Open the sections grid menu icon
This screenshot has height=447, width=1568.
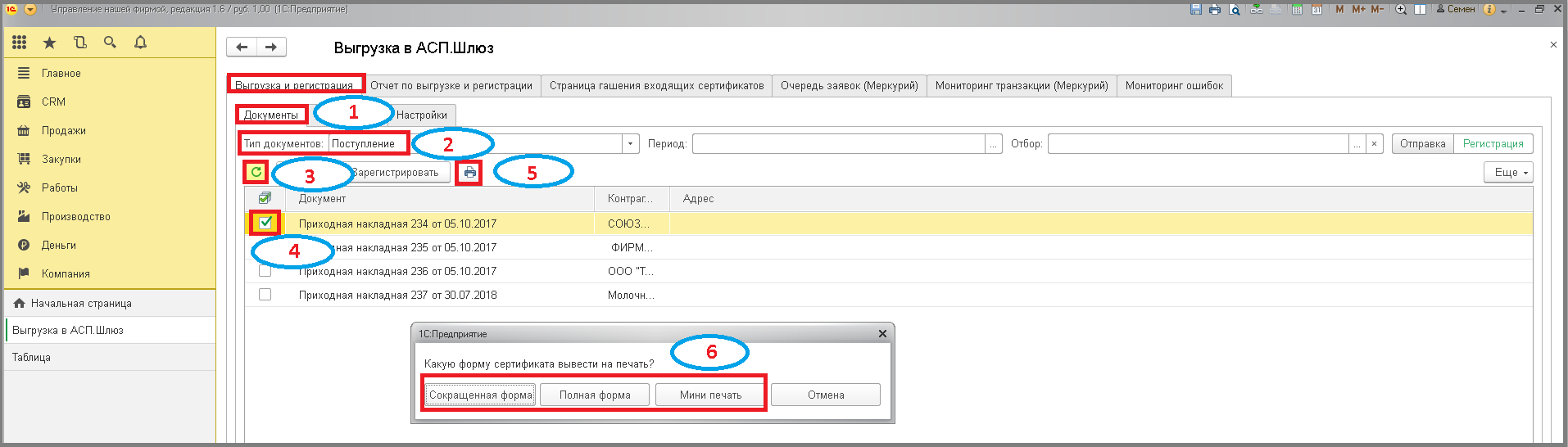[x=20, y=43]
